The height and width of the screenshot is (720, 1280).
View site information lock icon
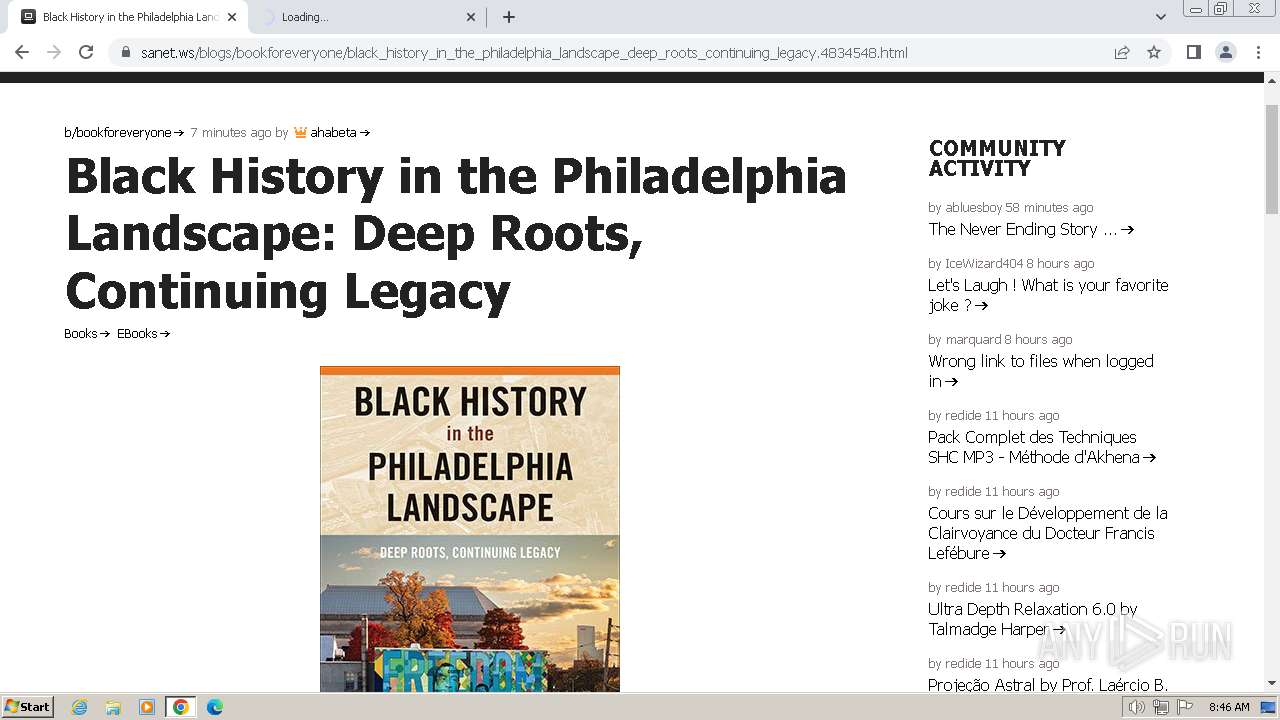pos(126,53)
